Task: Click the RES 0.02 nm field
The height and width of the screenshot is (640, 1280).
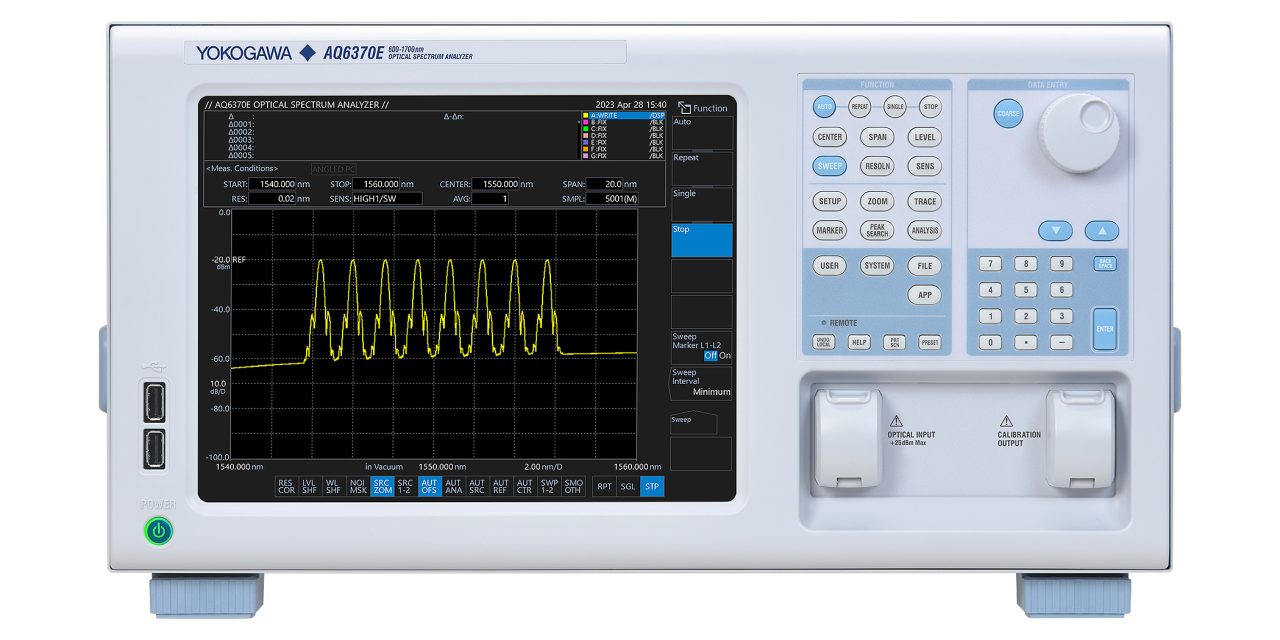Action: 272,198
